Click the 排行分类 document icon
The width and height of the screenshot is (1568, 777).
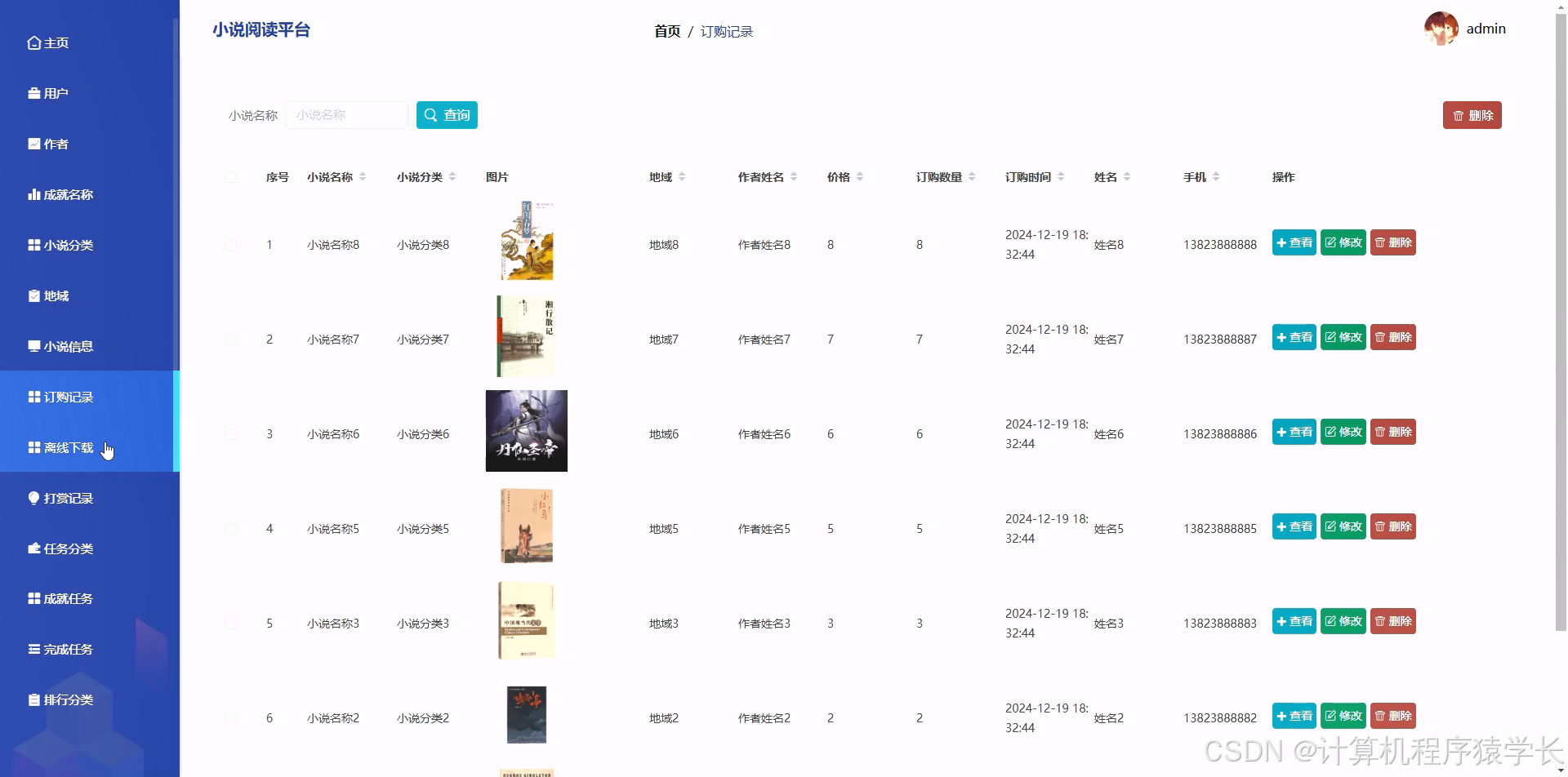pos(33,699)
